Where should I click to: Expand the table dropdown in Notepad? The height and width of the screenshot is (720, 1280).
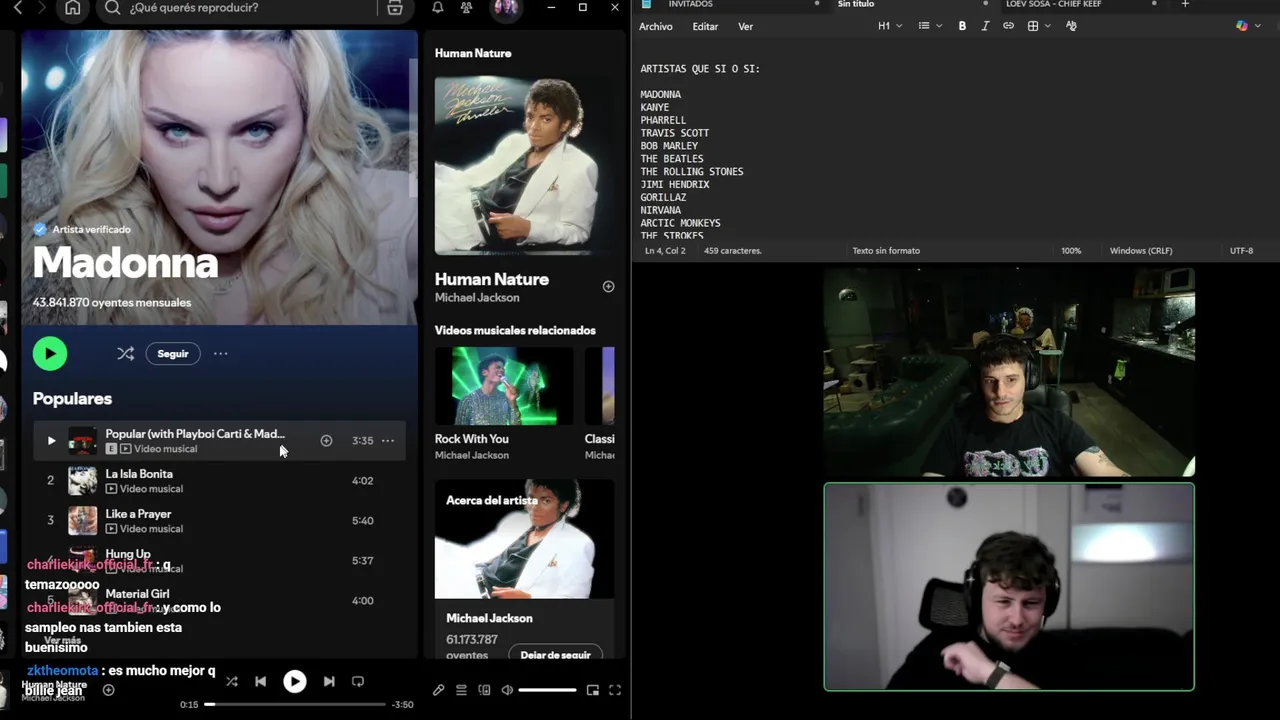coord(1039,26)
